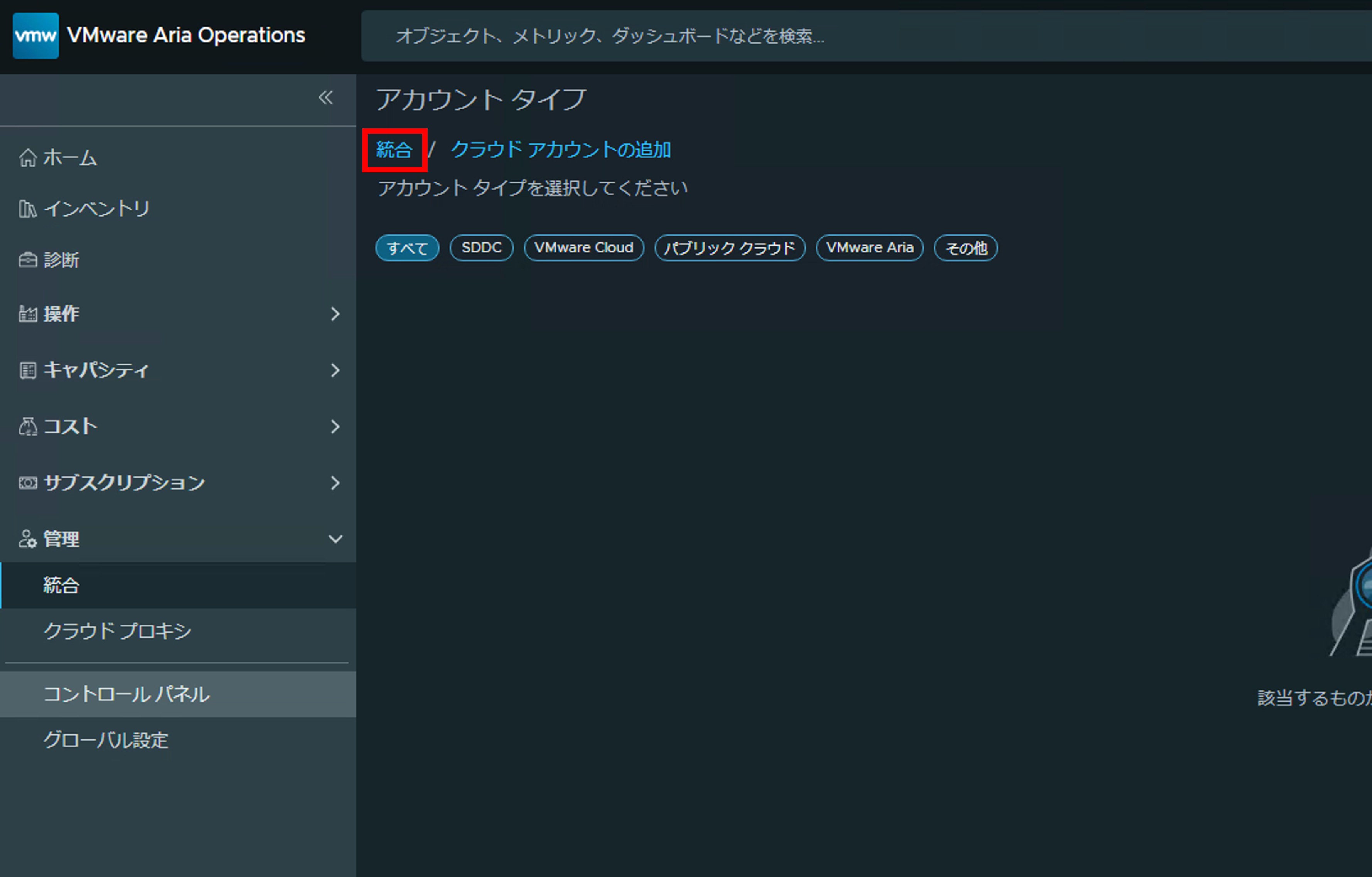Screen dimensions: 1372x877
Task: Collapse the 管理 section chevron
Action: click(x=335, y=539)
